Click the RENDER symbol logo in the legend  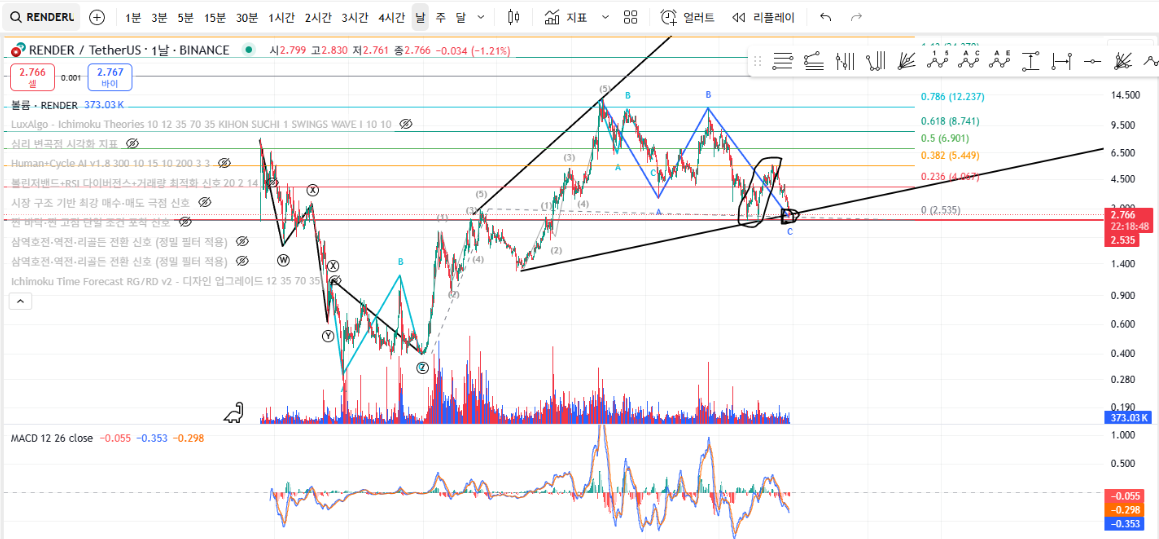click(x=18, y=50)
